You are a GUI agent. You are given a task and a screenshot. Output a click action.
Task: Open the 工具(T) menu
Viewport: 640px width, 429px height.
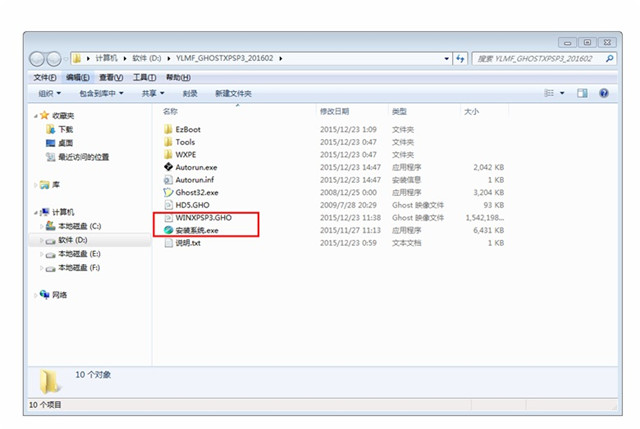[x=144, y=77]
